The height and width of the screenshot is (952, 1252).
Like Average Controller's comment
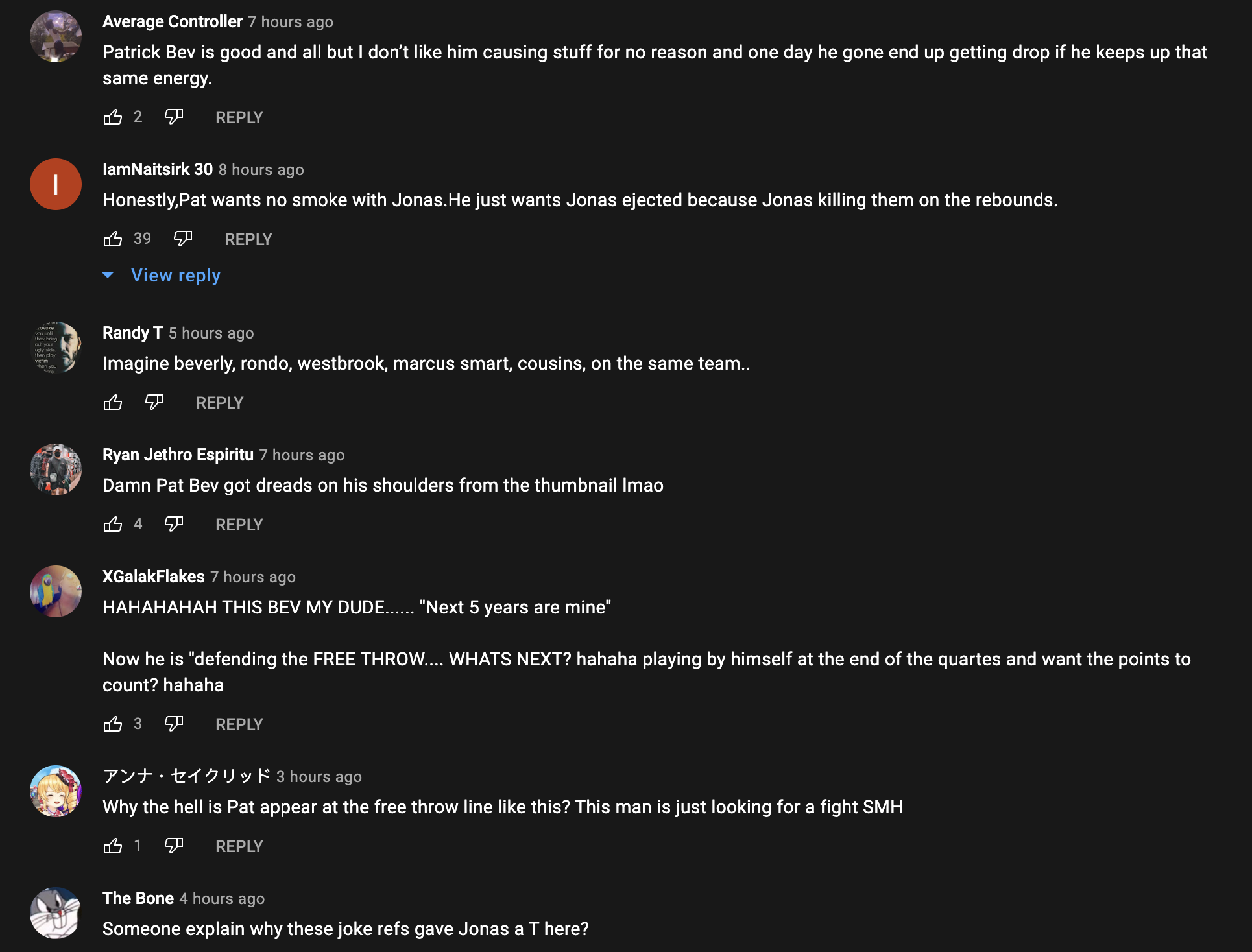pos(113,117)
